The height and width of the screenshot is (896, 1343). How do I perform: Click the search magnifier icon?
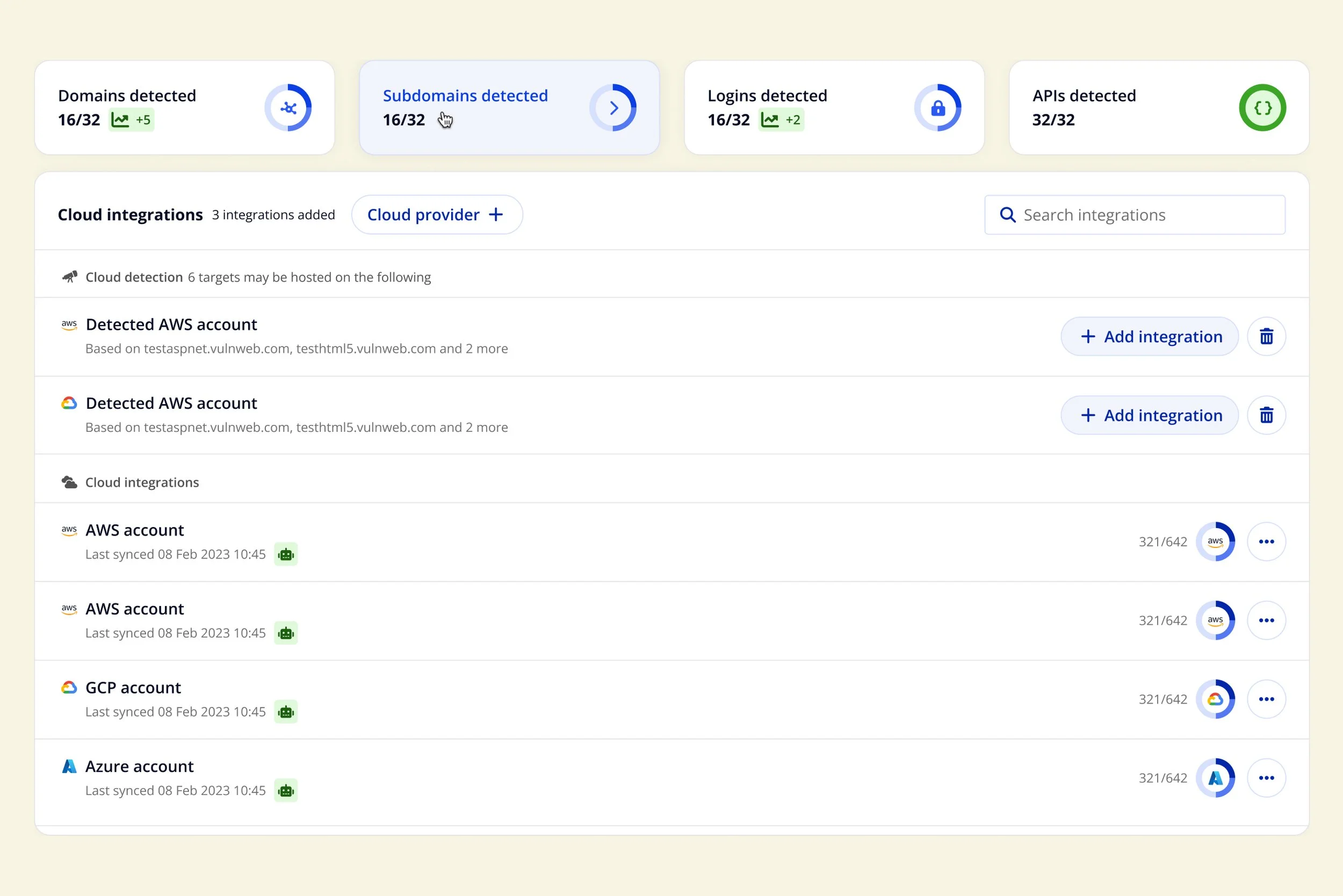pos(1008,215)
